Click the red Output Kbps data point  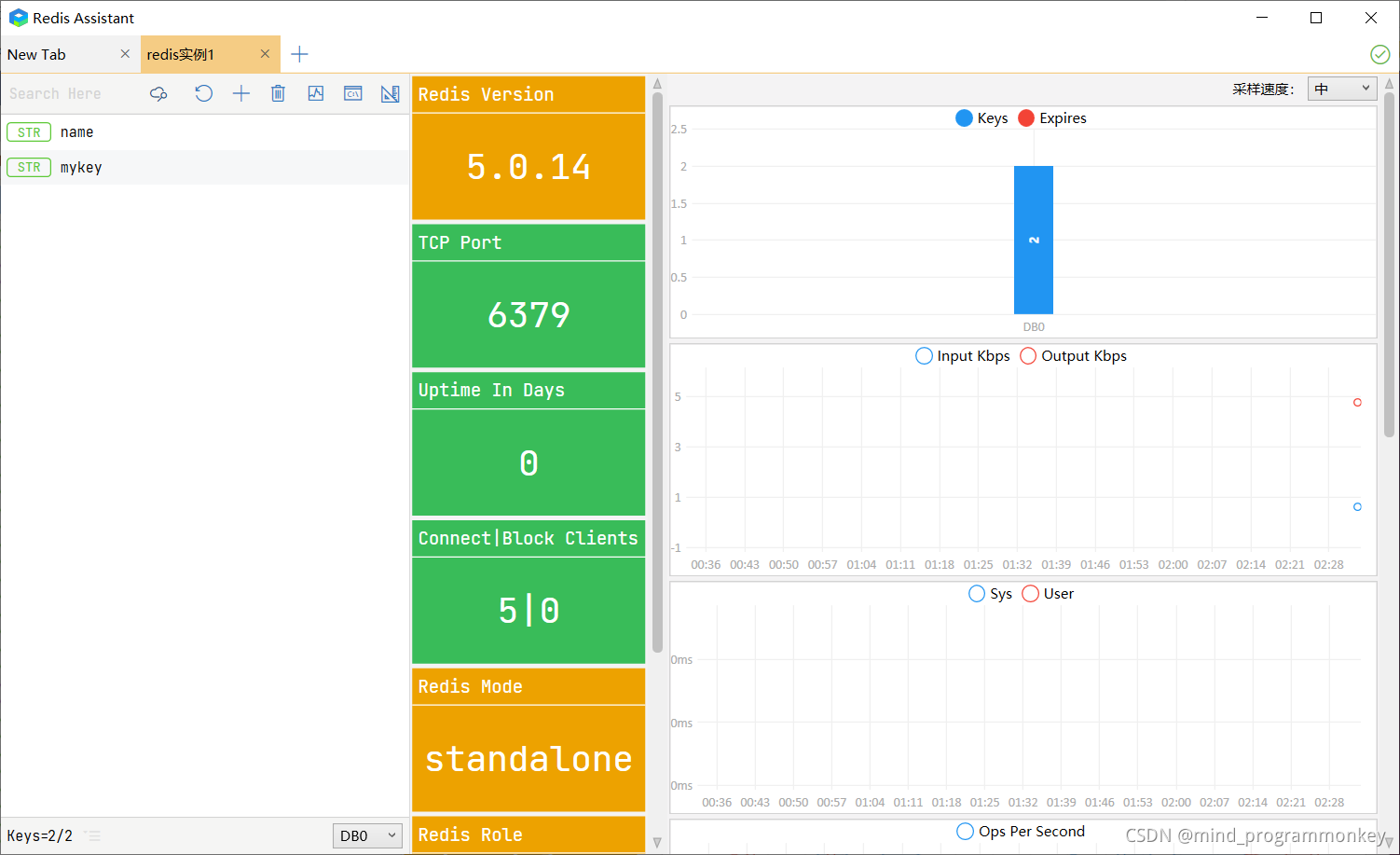click(1357, 403)
